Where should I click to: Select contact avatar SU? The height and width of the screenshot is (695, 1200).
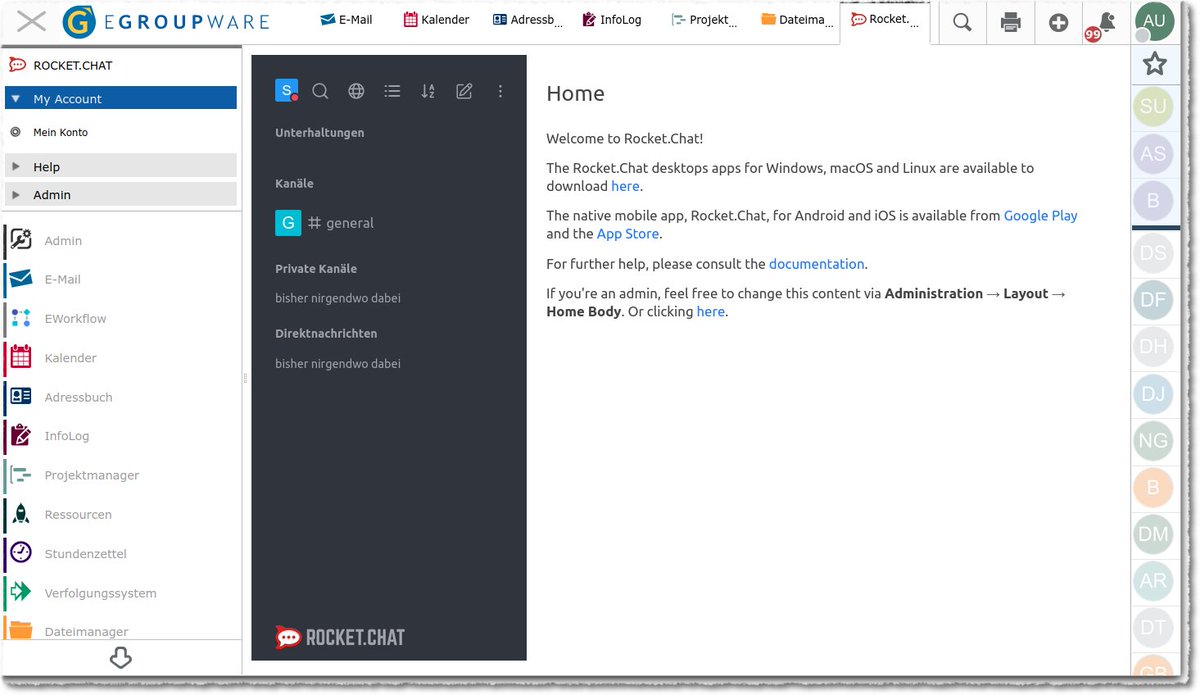click(1153, 107)
